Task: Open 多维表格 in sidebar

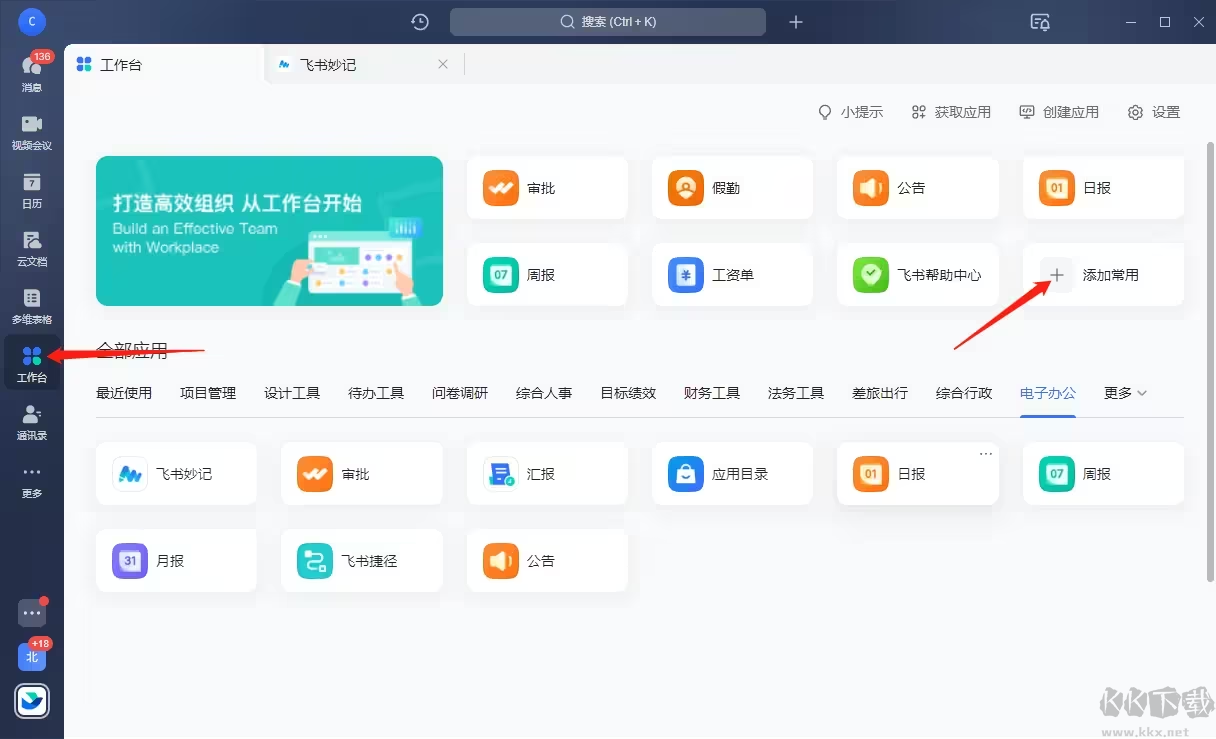Action: (x=32, y=305)
